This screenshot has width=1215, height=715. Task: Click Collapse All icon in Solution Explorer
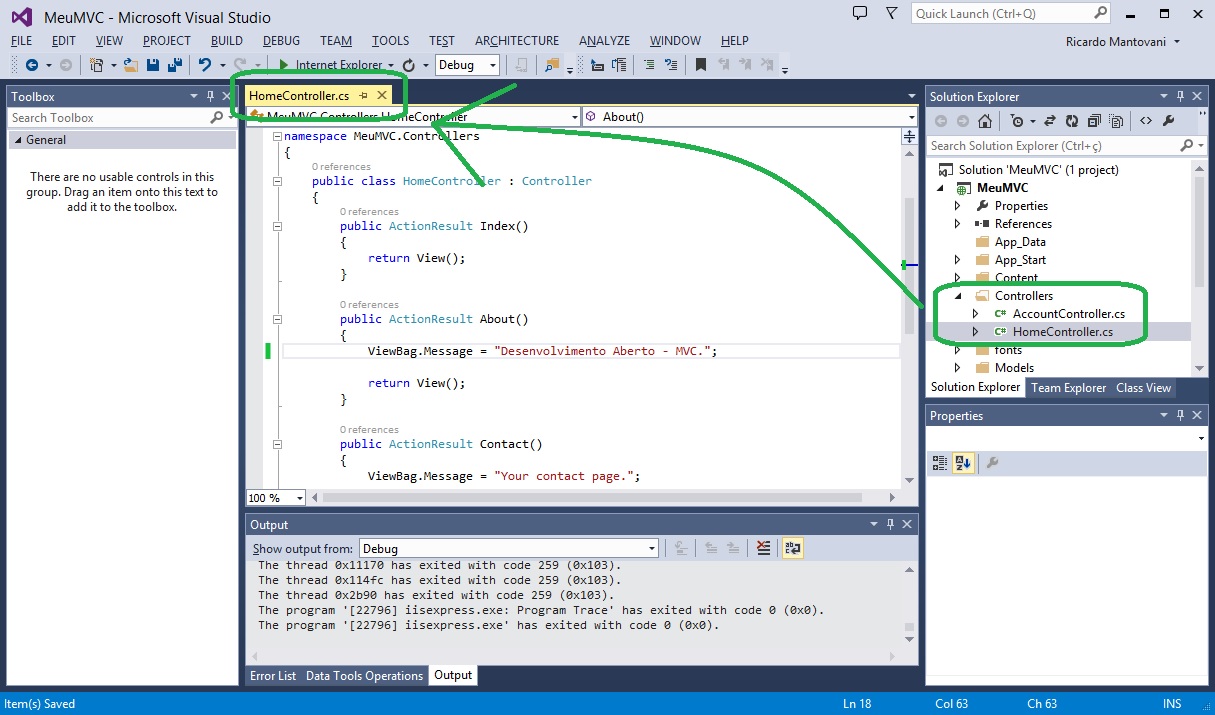click(x=1093, y=121)
